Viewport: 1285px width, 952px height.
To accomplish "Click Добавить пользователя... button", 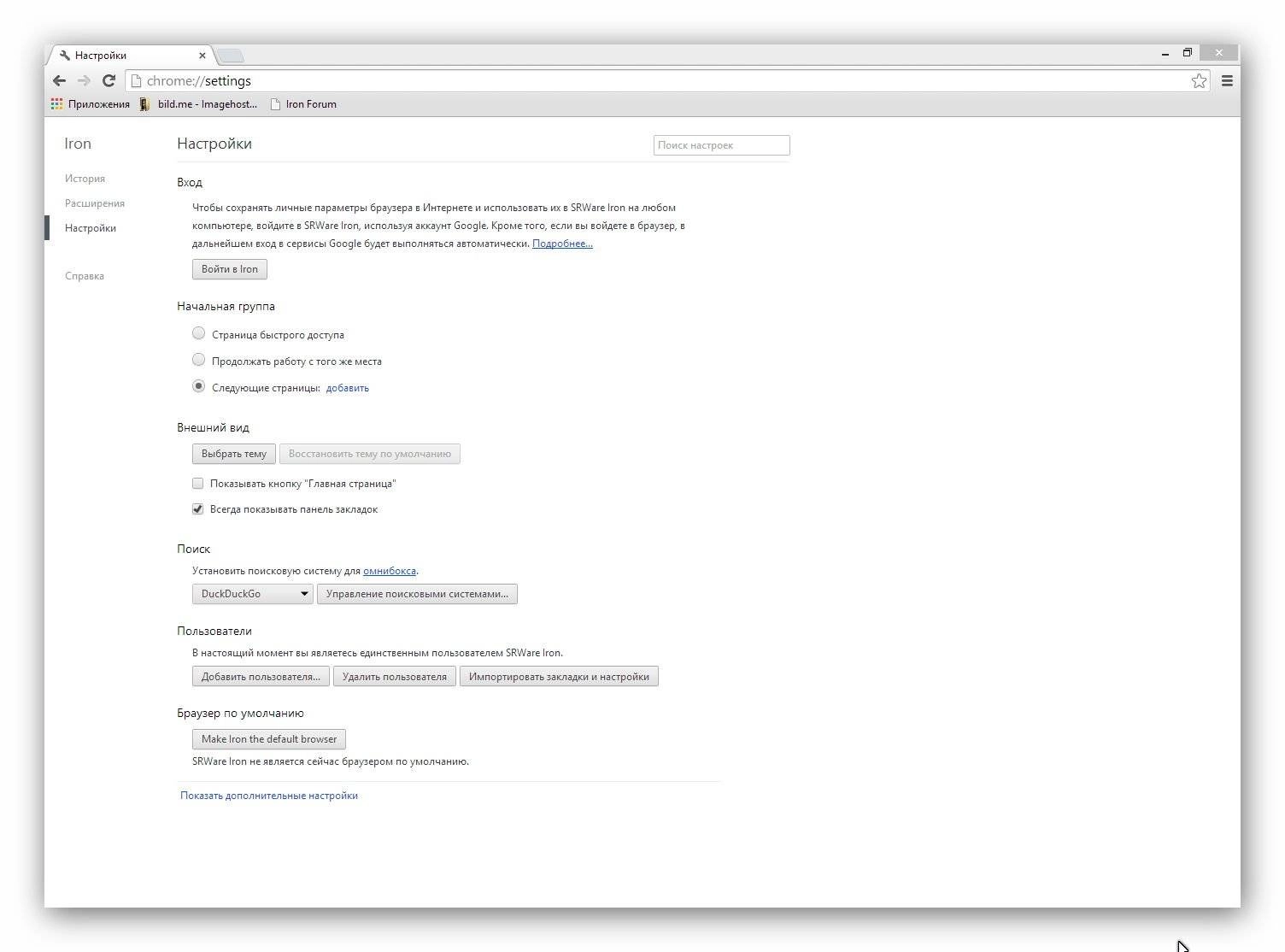I will click(261, 677).
